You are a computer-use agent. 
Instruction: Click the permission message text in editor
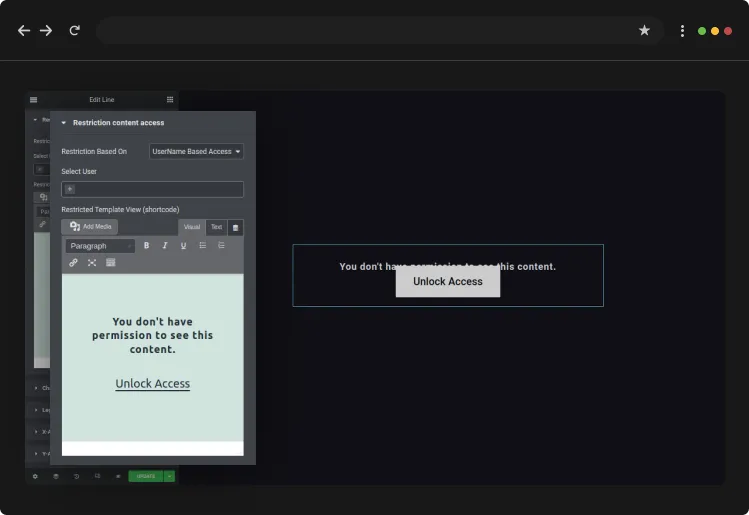[x=152, y=335]
